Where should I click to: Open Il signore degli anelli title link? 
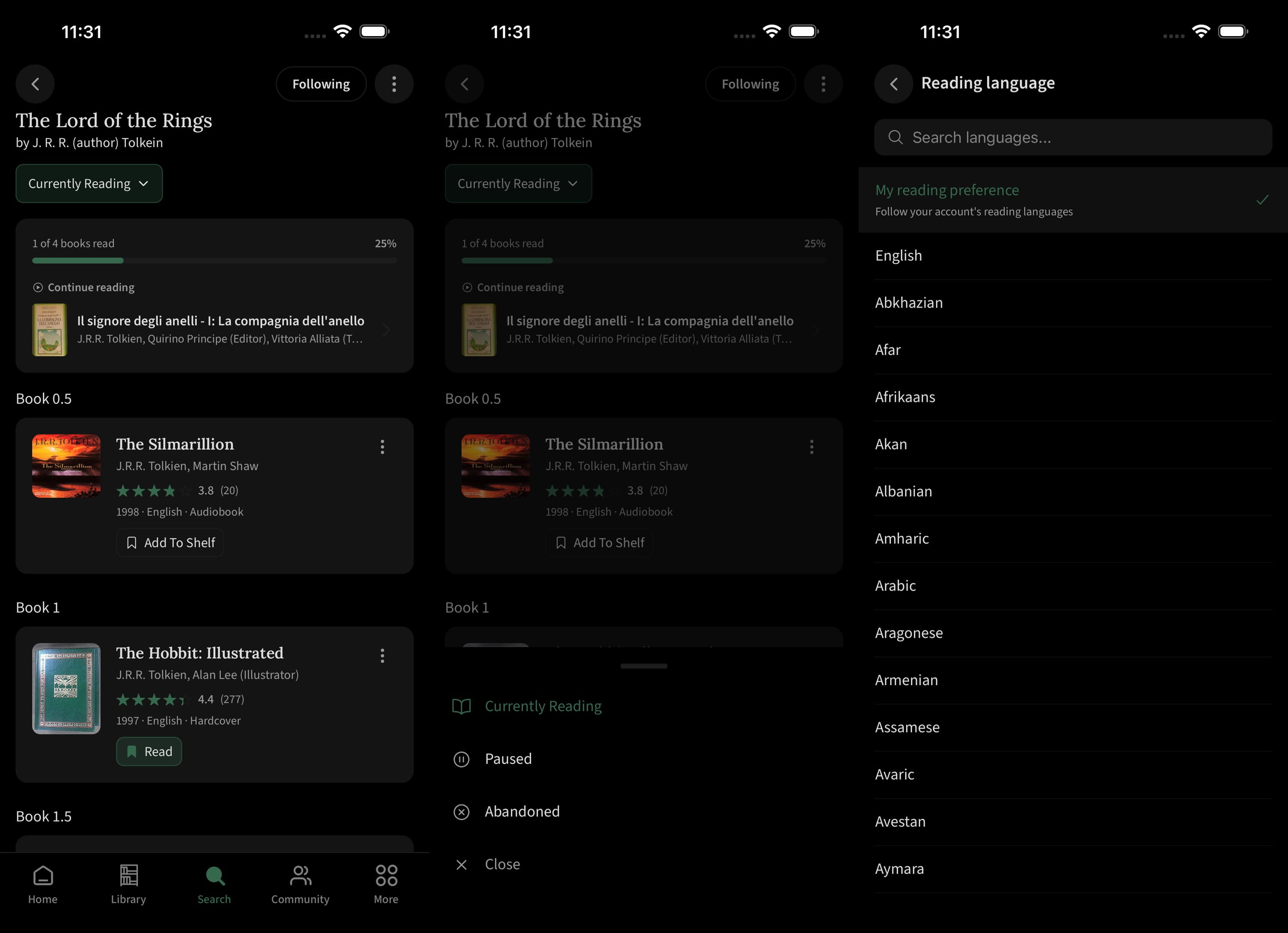pyautogui.click(x=221, y=321)
